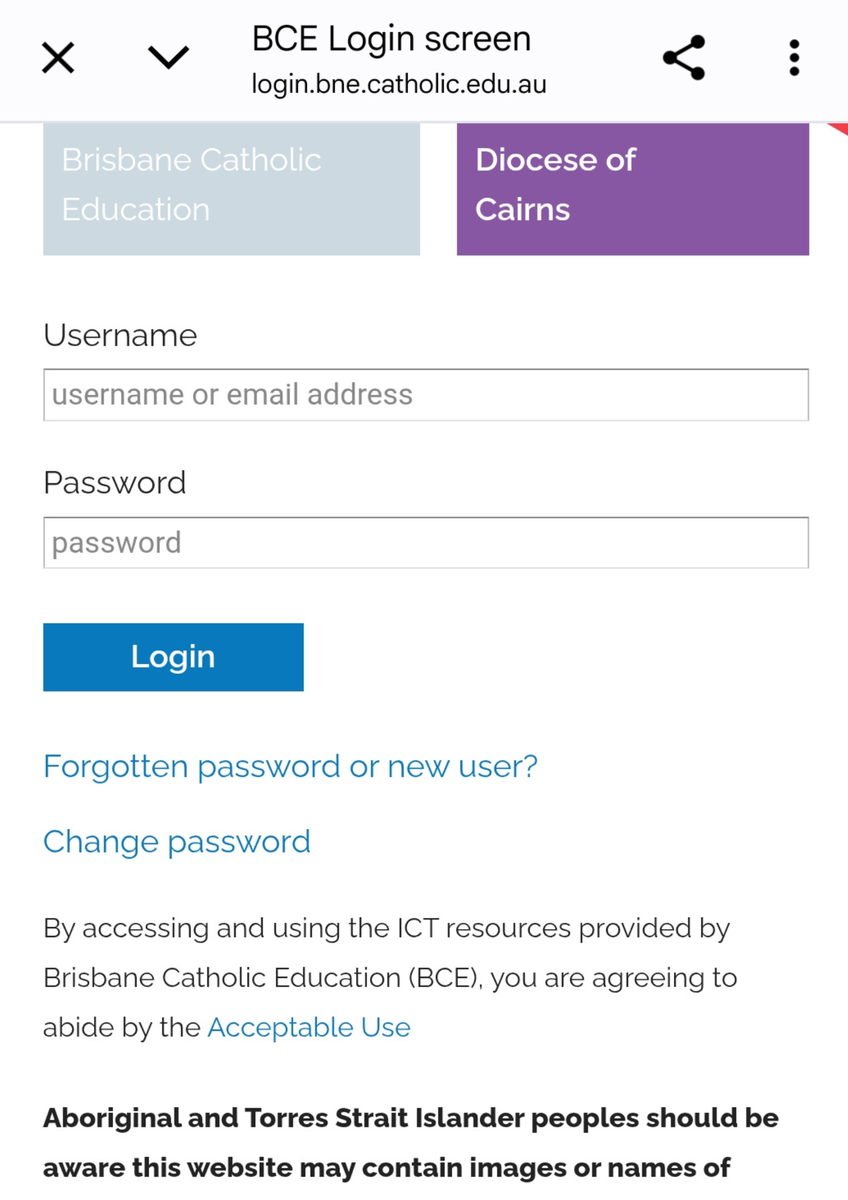Click the red corner ribbon at top right
Image resolution: width=848 pixels, height=1200 pixels.
pyautogui.click(x=838, y=128)
